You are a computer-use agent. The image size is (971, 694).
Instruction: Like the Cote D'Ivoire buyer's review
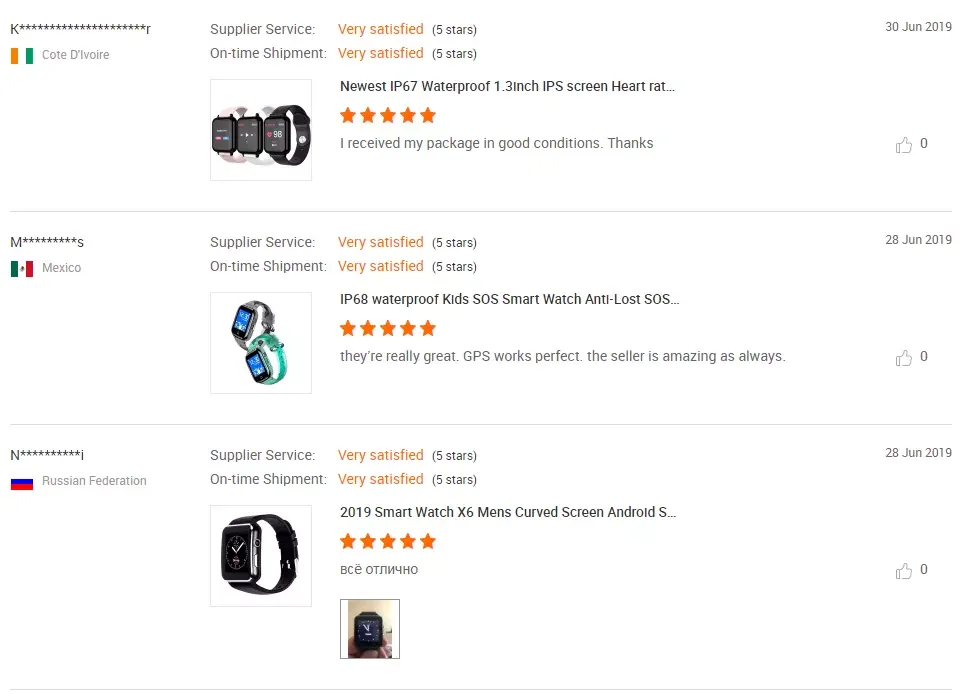point(904,145)
